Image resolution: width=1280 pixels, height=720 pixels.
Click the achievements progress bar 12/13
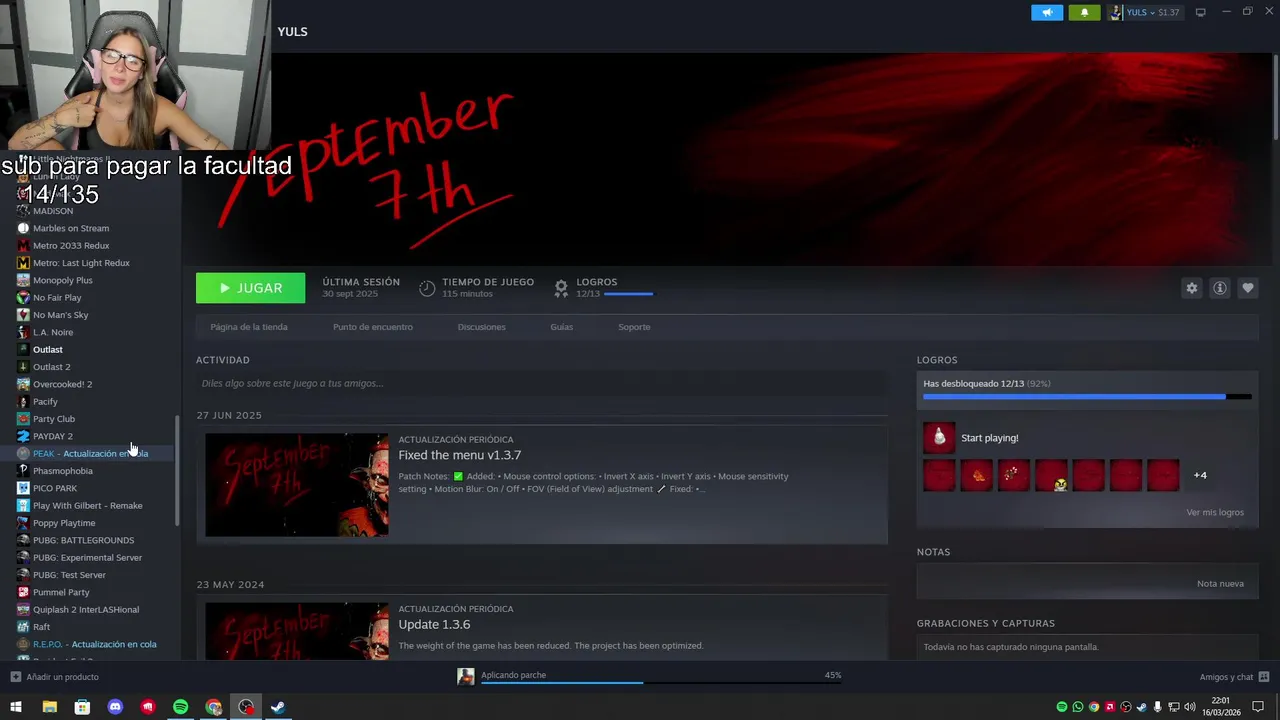coord(1087,397)
